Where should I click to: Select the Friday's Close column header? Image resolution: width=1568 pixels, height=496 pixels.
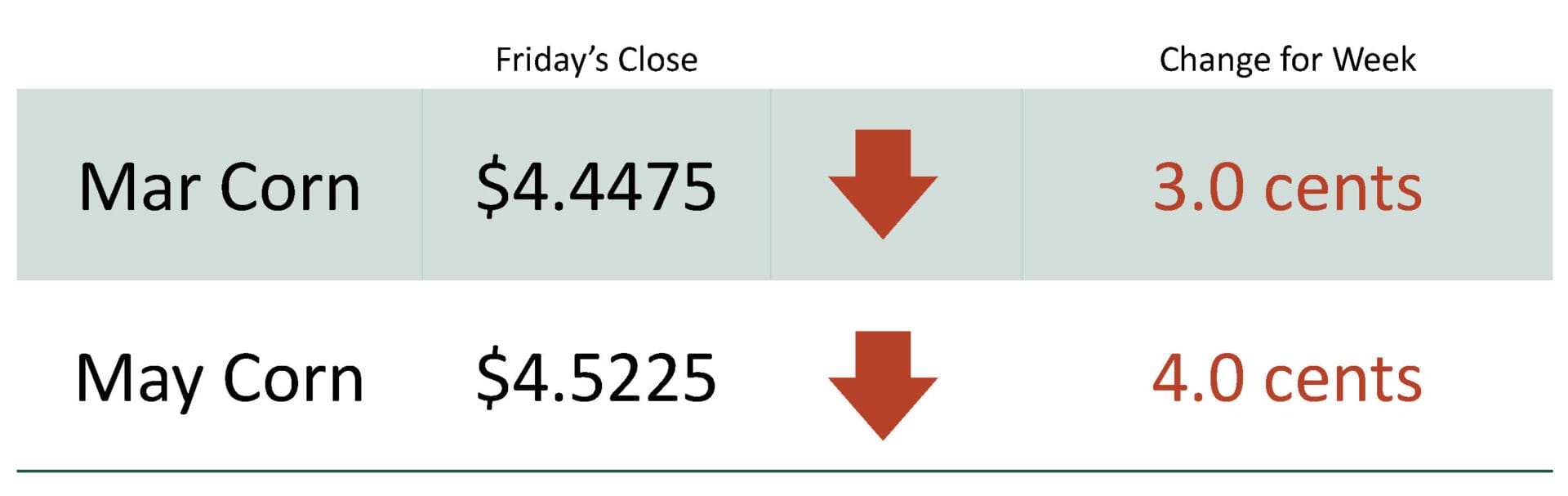[596, 60]
